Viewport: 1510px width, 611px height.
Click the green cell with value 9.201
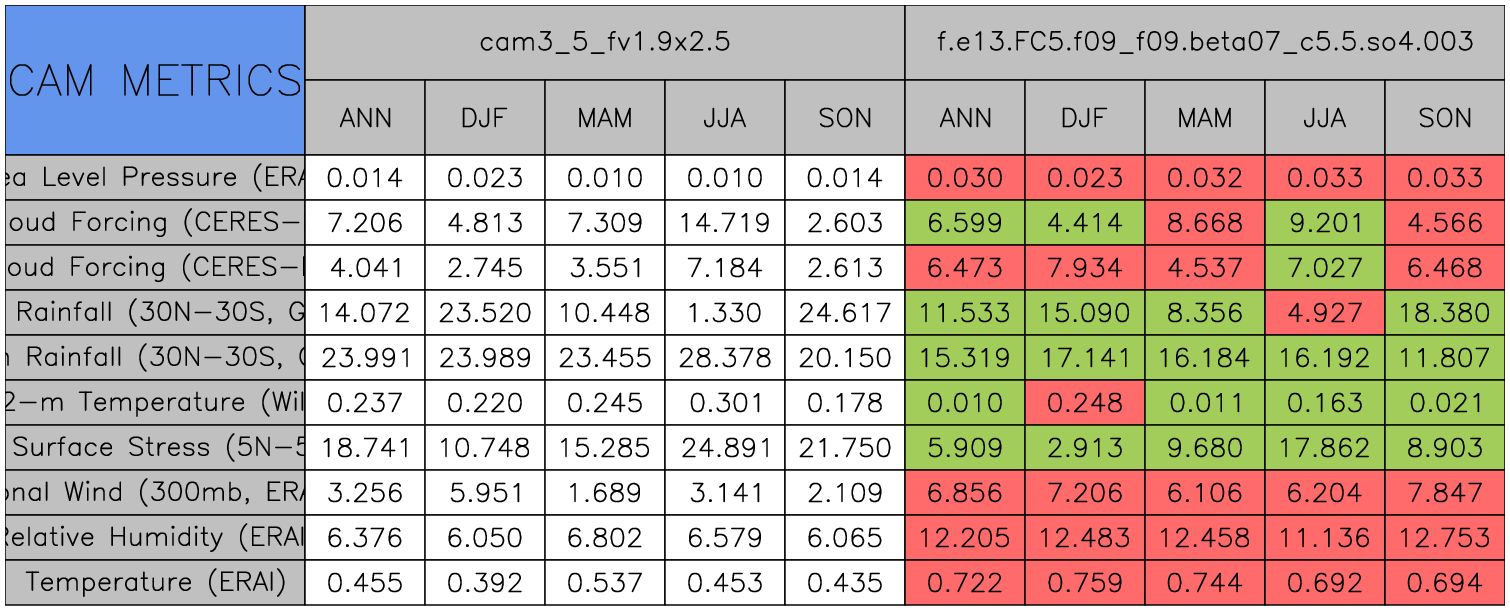tap(1324, 223)
